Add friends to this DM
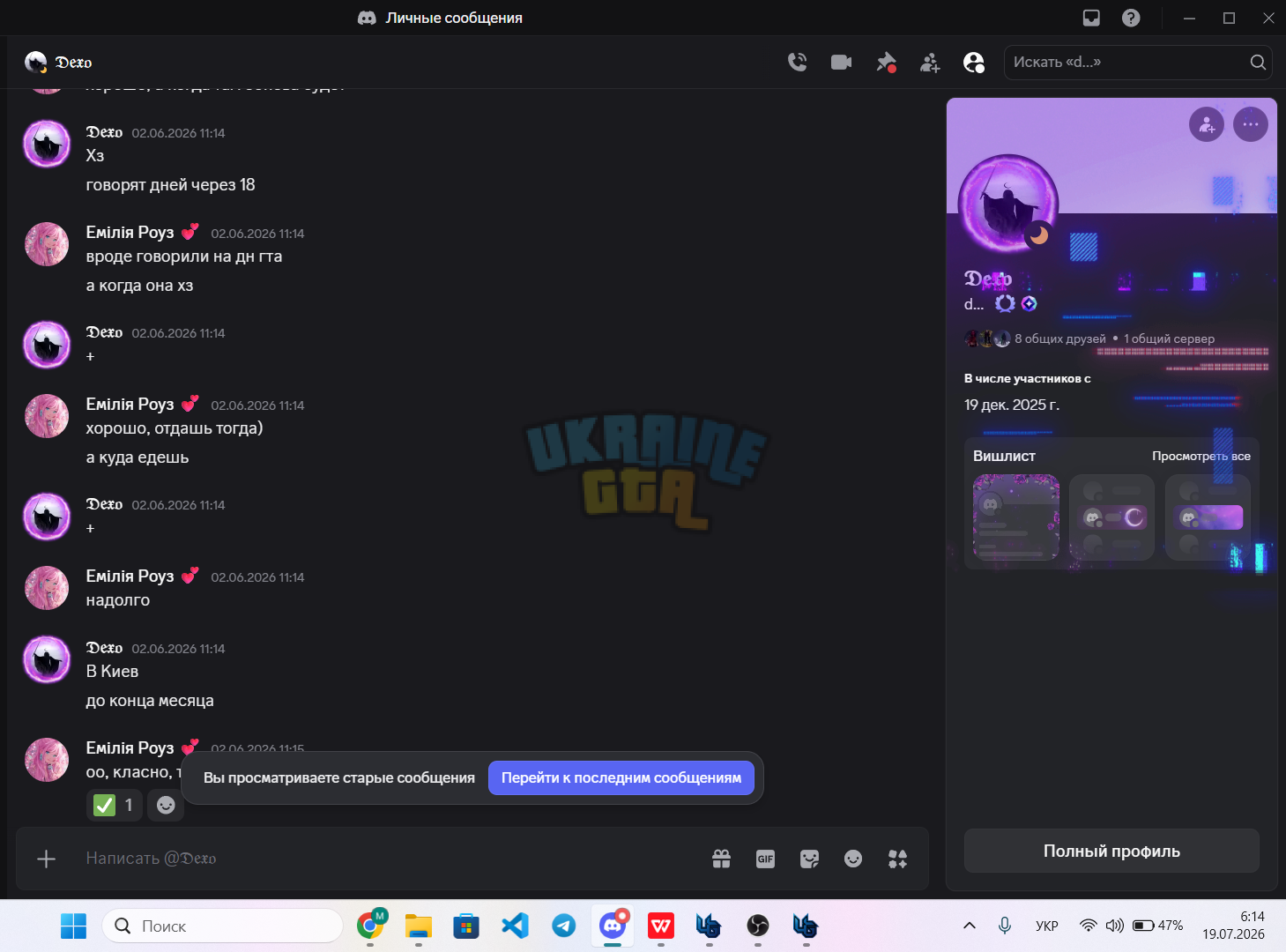The image size is (1286, 952). pyautogui.click(x=930, y=62)
